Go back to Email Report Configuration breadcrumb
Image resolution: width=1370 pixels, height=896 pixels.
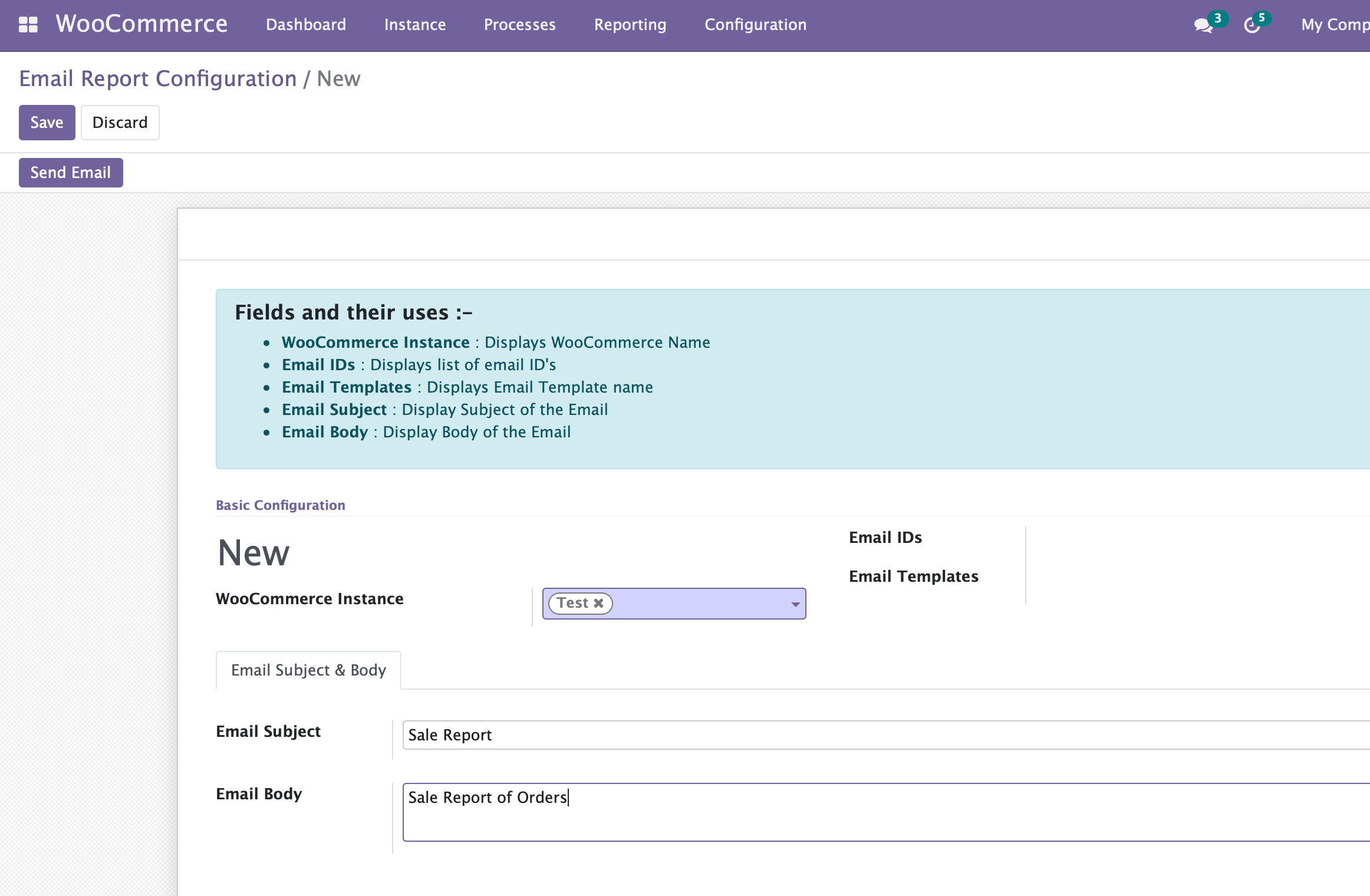157,79
